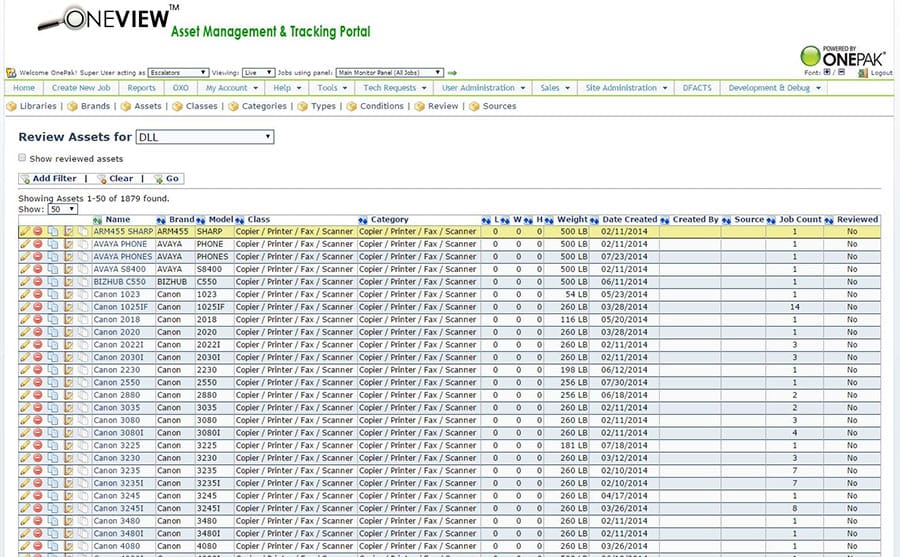Open Main Monitor Panel jobs dropdown

point(390,72)
